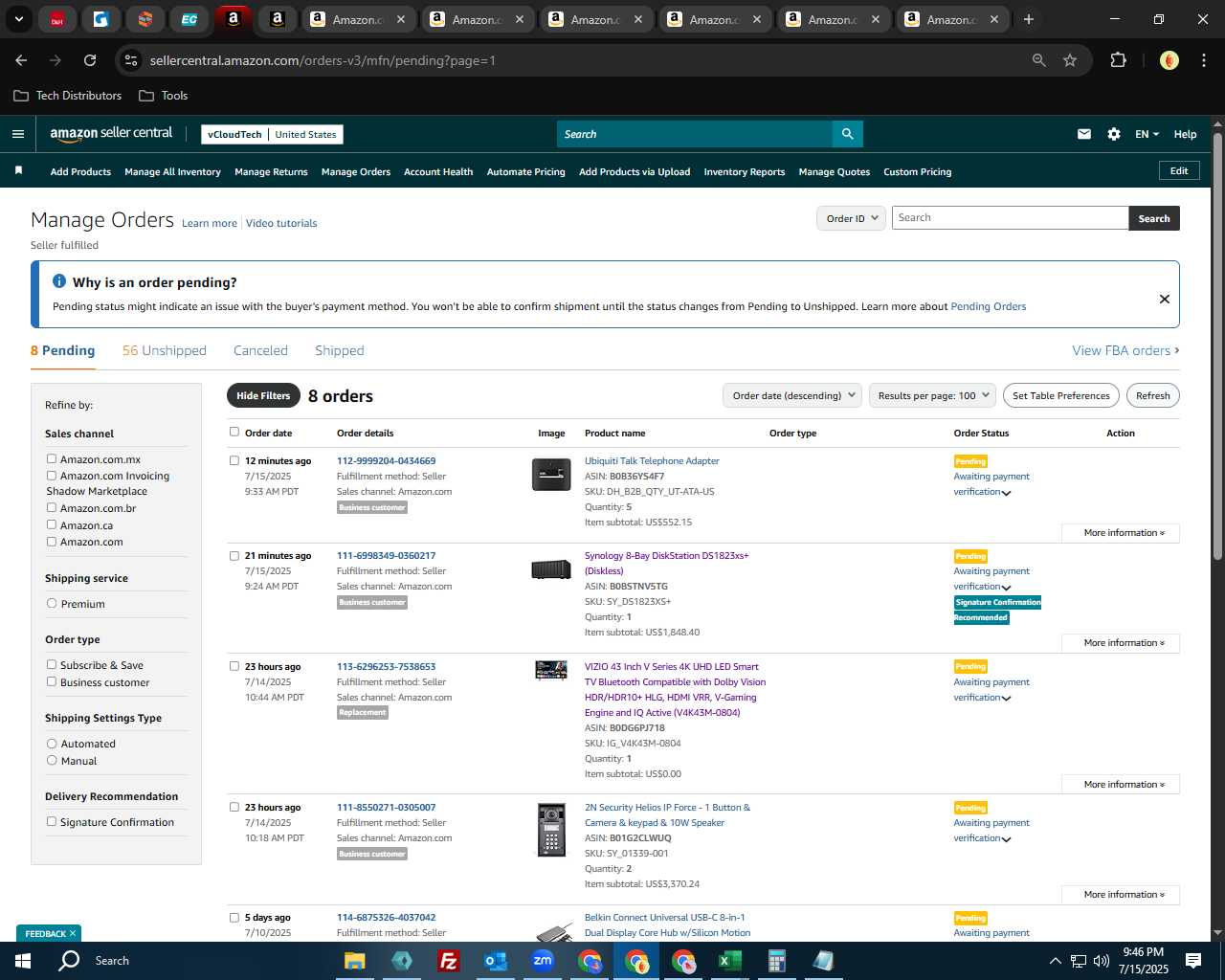This screenshot has width=1225, height=980.
Task: Bookmark this page with star icon
Action: pos(1070,60)
